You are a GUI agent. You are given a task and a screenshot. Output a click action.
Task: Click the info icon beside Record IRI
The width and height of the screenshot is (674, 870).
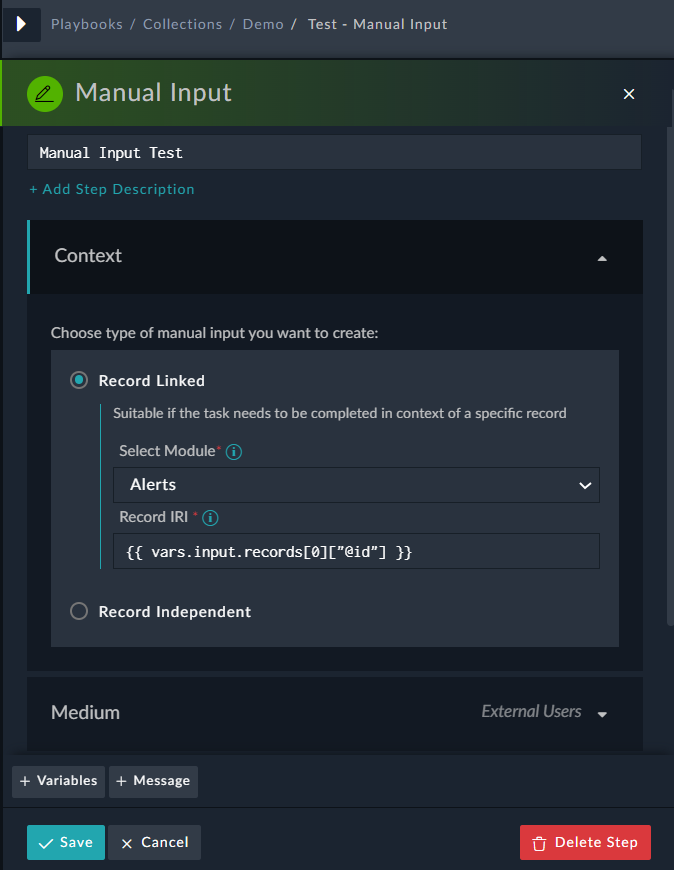pyautogui.click(x=208, y=518)
